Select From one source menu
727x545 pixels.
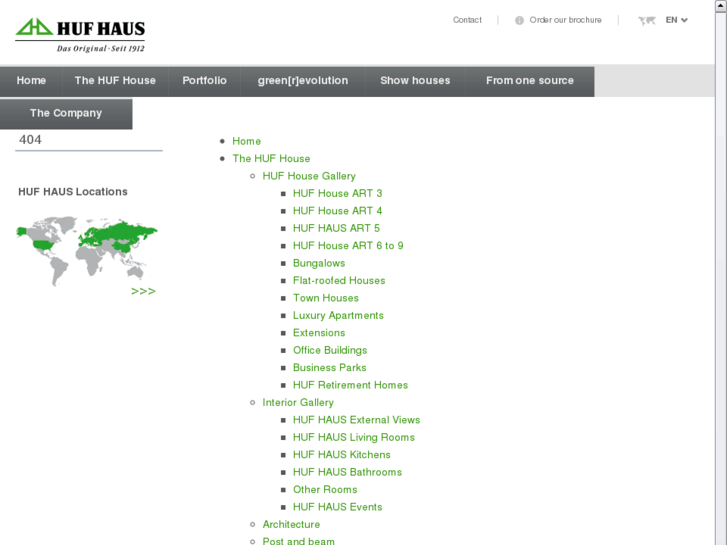529,81
